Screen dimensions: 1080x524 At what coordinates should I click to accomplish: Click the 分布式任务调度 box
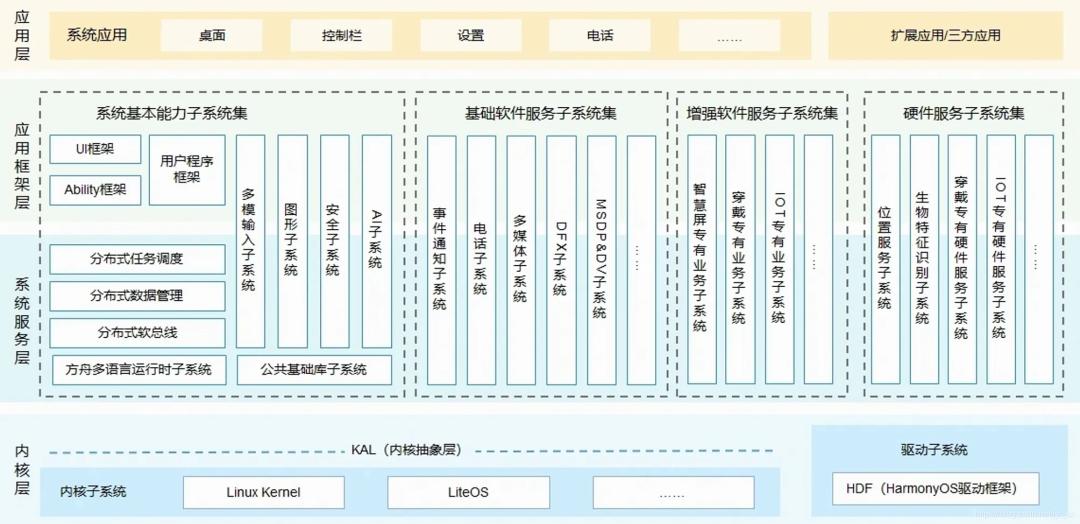click(x=137, y=259)
